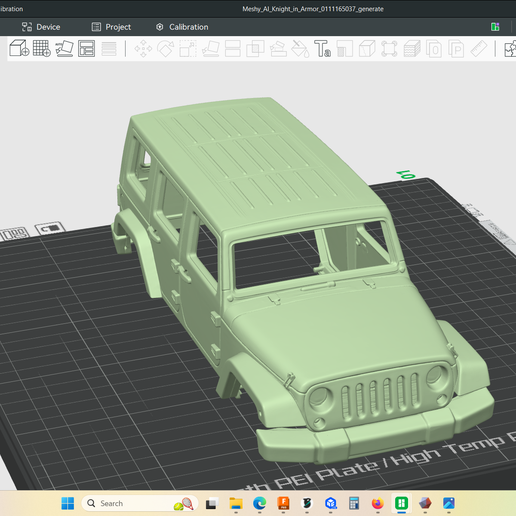This screenshot has width=516, height=516.
Task: Select the Lay on face tool
Action: pos(211,49)
